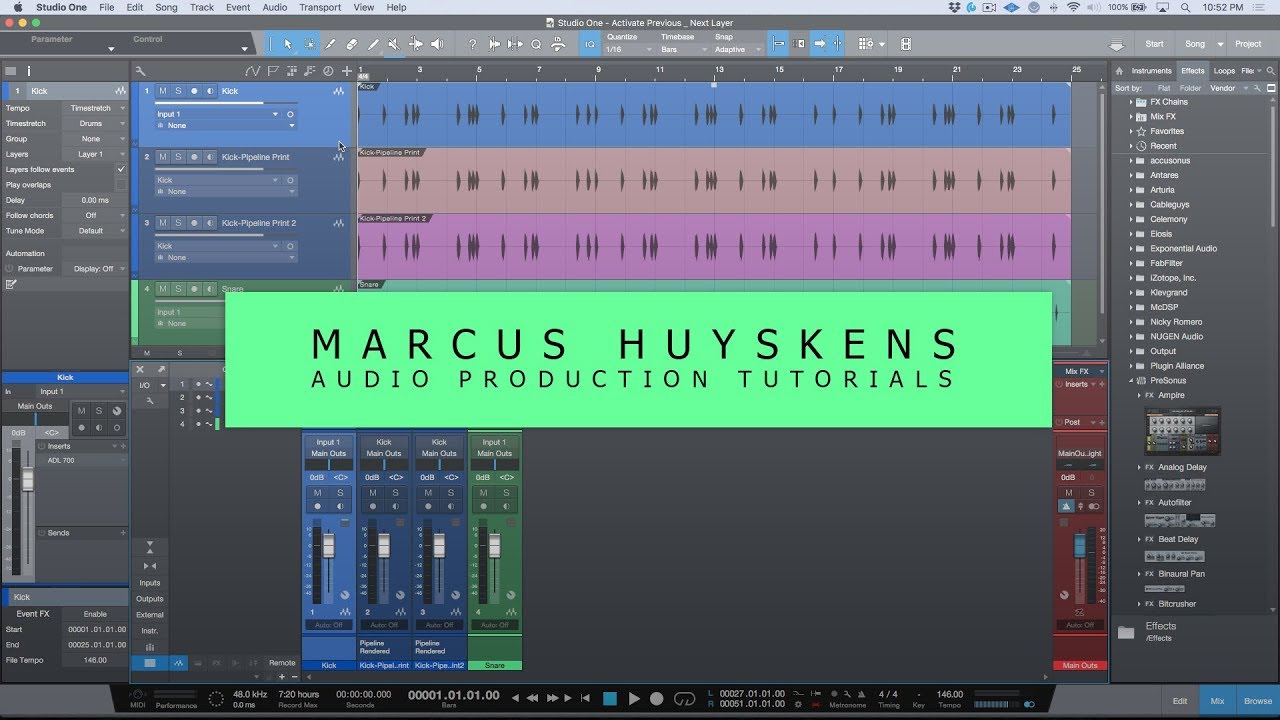Open track list wrench options
This screenshot has height=720, width=1280.
pos(141,71)
